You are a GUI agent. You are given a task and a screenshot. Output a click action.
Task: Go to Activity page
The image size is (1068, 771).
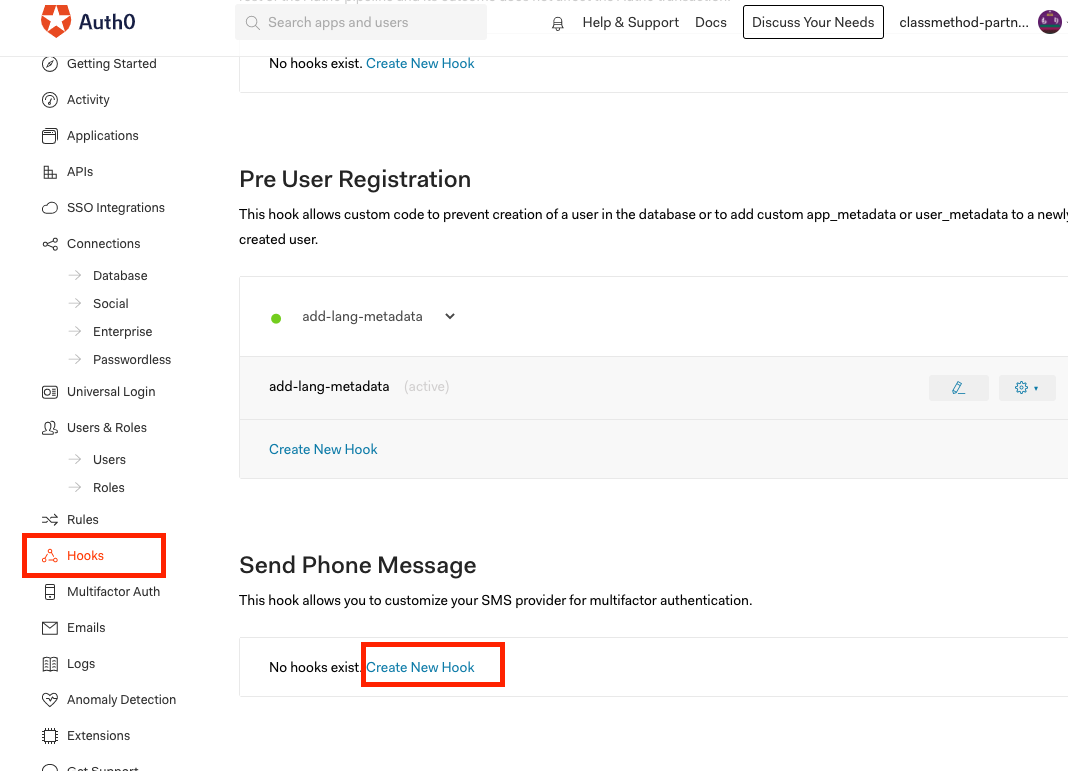88,100
